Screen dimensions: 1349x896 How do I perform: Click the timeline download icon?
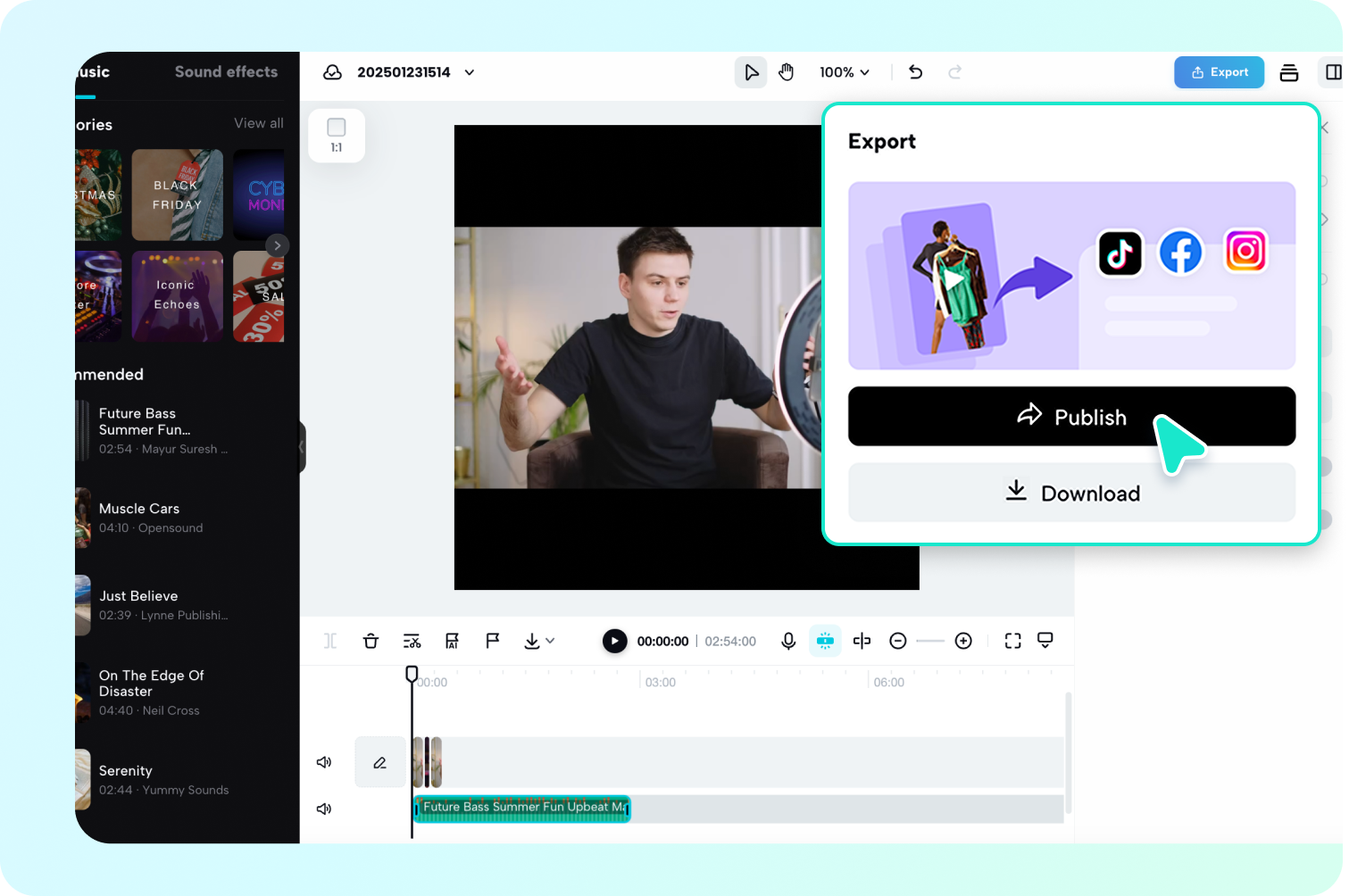pyautogui.click(x=531, y=641)
